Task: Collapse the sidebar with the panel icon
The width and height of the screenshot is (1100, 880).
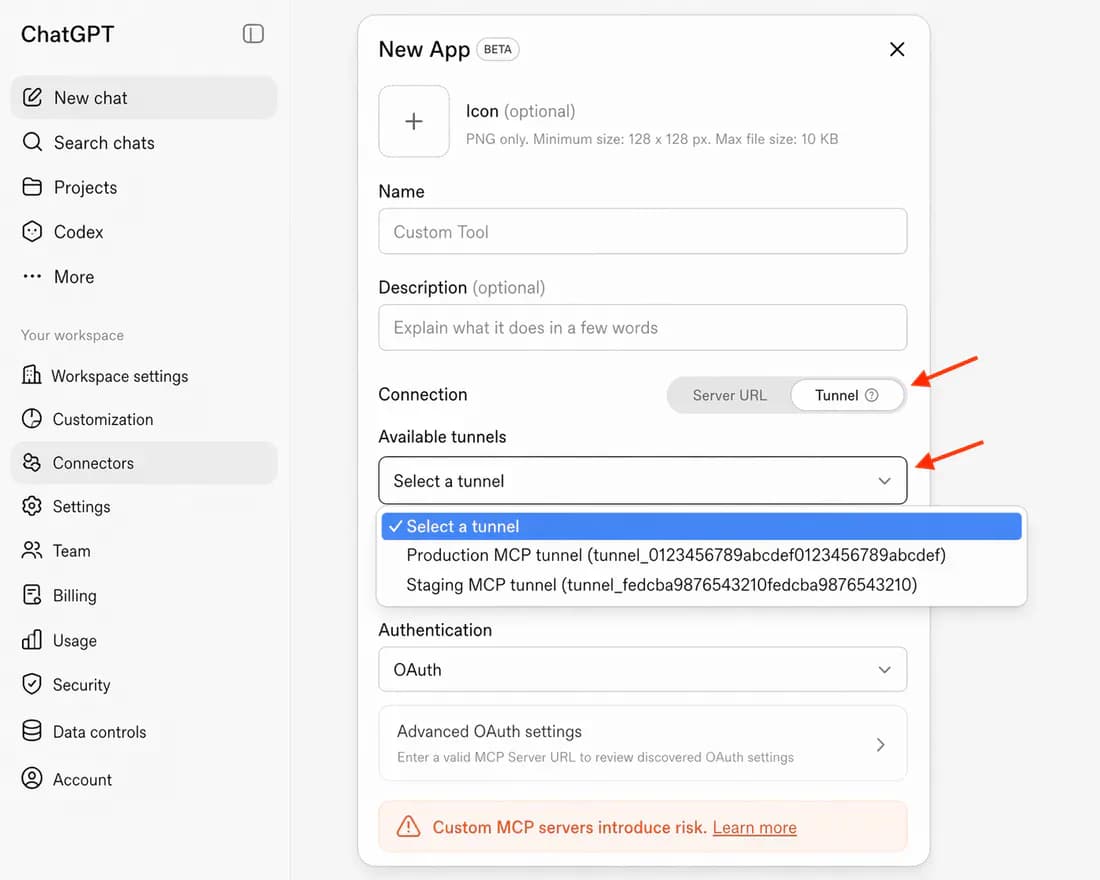Action: [x=253, y=34]
